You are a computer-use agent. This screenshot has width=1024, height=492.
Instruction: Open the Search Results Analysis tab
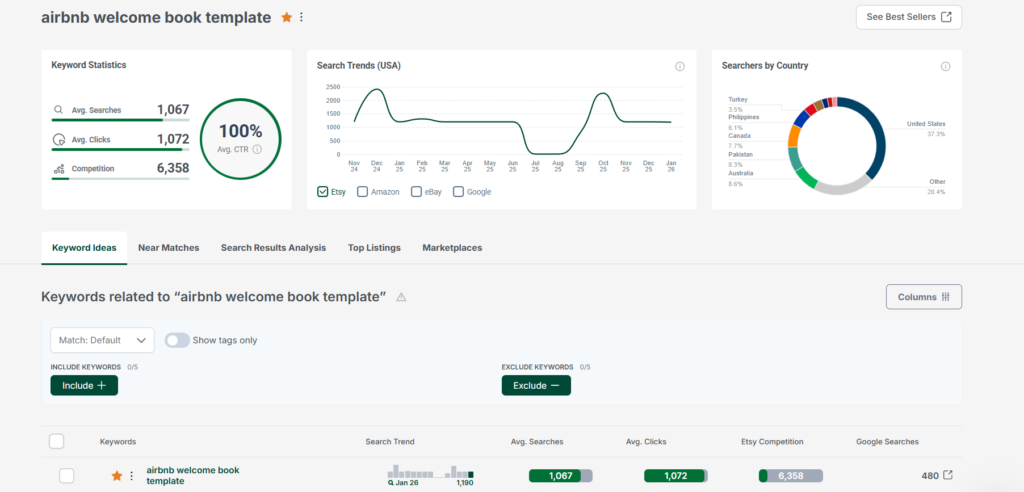click(x=273, y=247)
